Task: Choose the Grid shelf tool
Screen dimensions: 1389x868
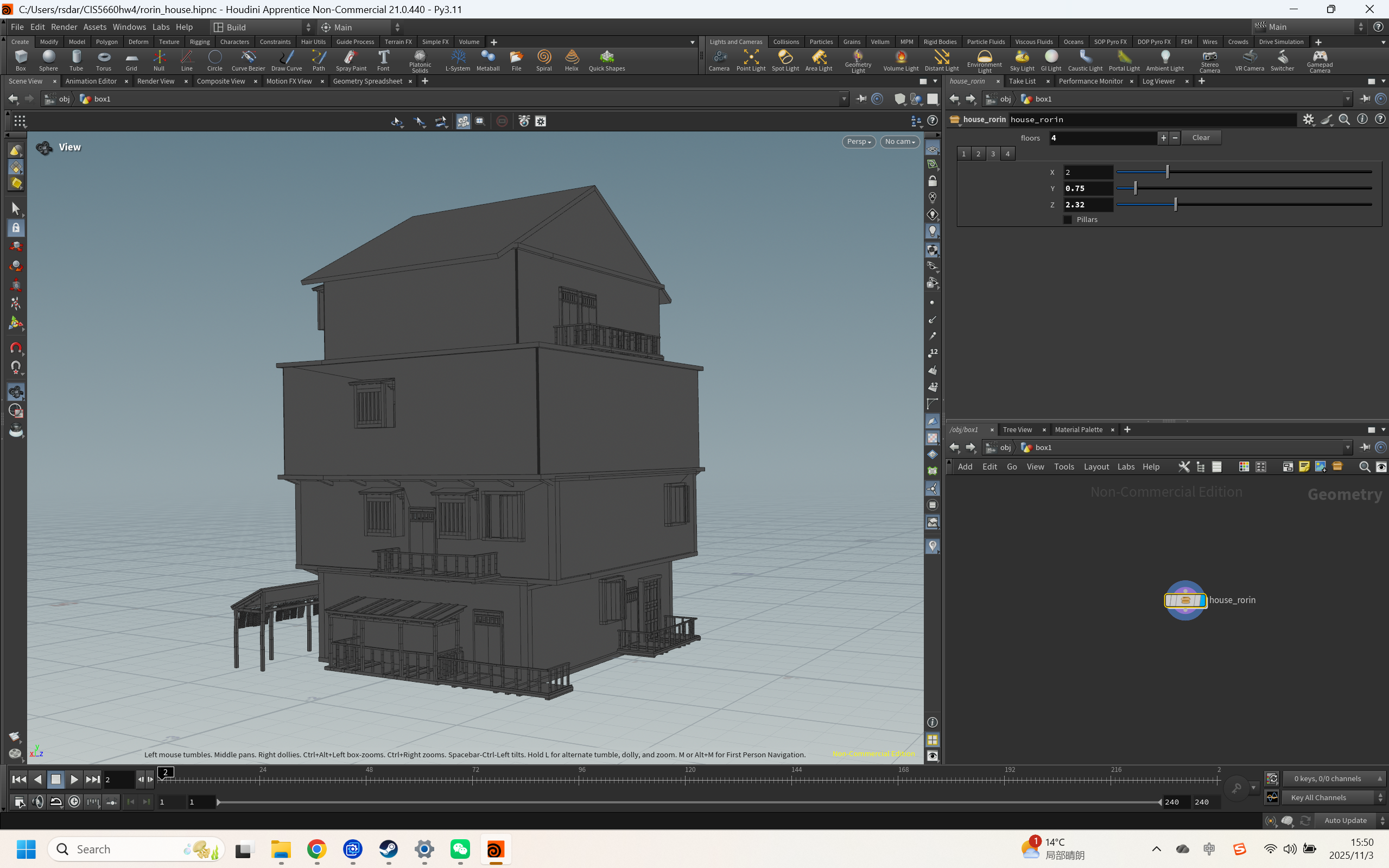Action: [131, 60]
